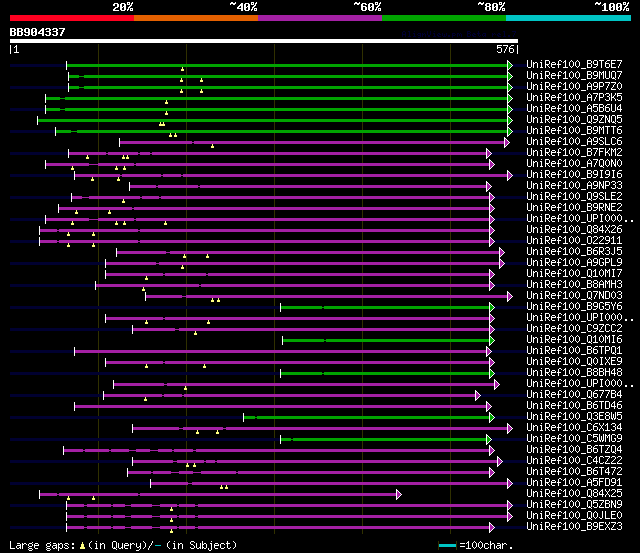Select the UniRef100_Q3E8W5 label
Screen dimensions: 640x553
[574, 417]
